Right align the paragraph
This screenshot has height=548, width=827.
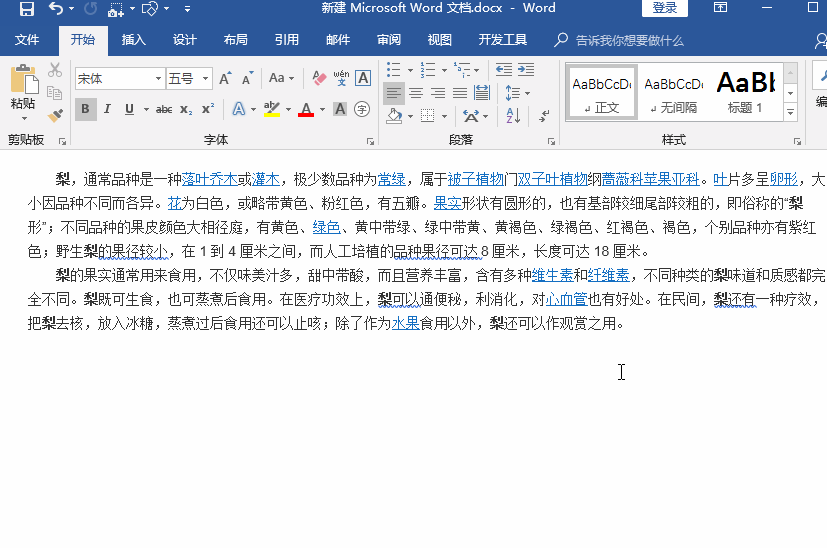coord(438,93)
